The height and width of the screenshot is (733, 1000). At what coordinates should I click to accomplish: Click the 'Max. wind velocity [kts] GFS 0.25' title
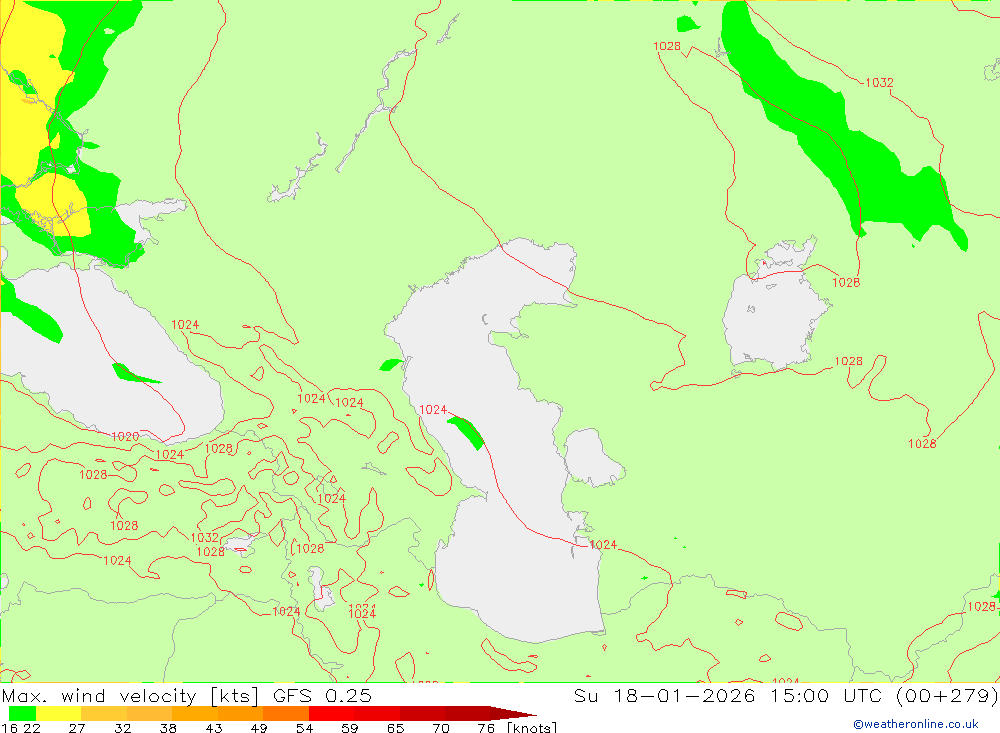point(186,695)
